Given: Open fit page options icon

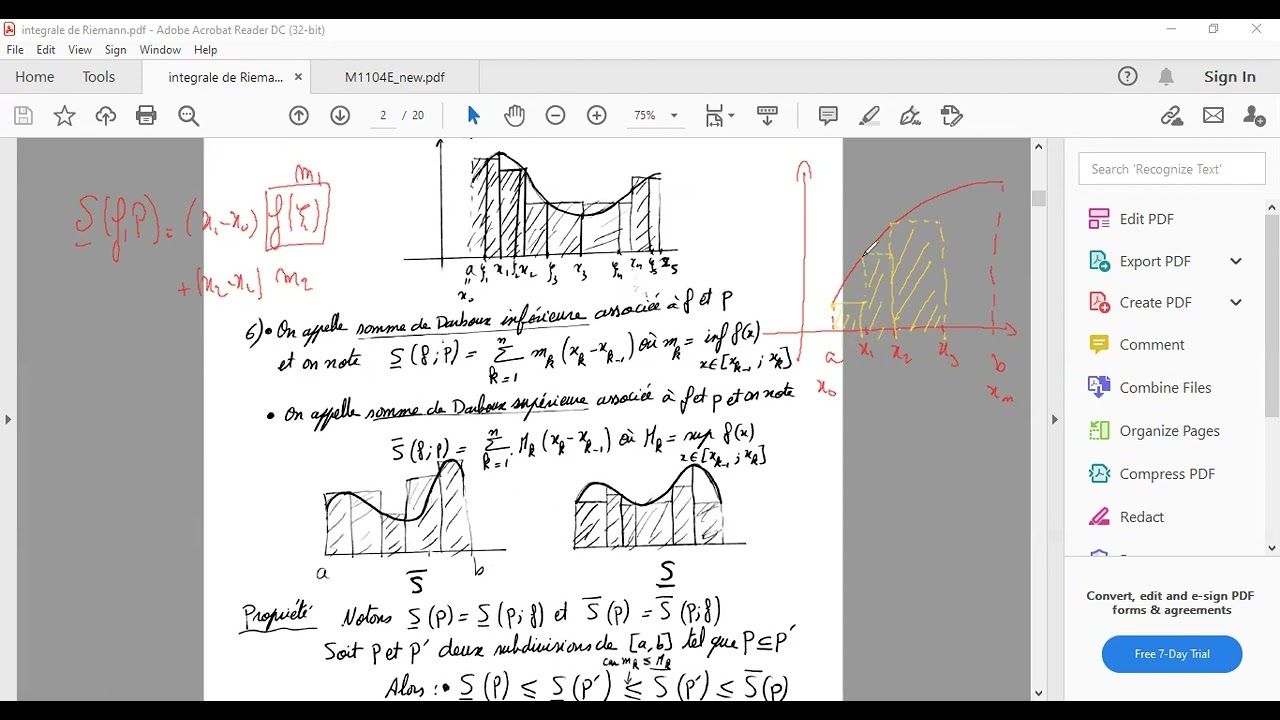Looking at the screenshot, I should coord(719,116).
